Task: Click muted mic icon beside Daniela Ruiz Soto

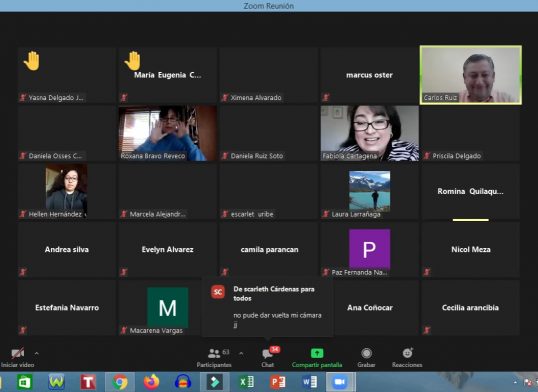Action: tap(225, 156)
